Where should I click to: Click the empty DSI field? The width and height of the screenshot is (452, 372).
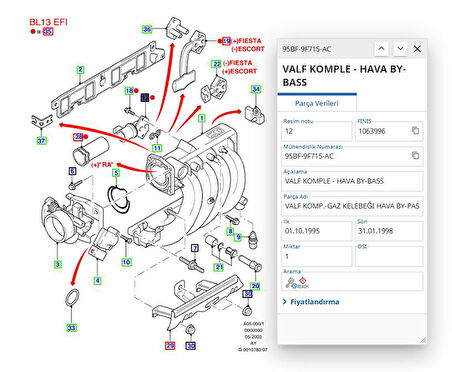pyautogui.click(x=389, y=256)
